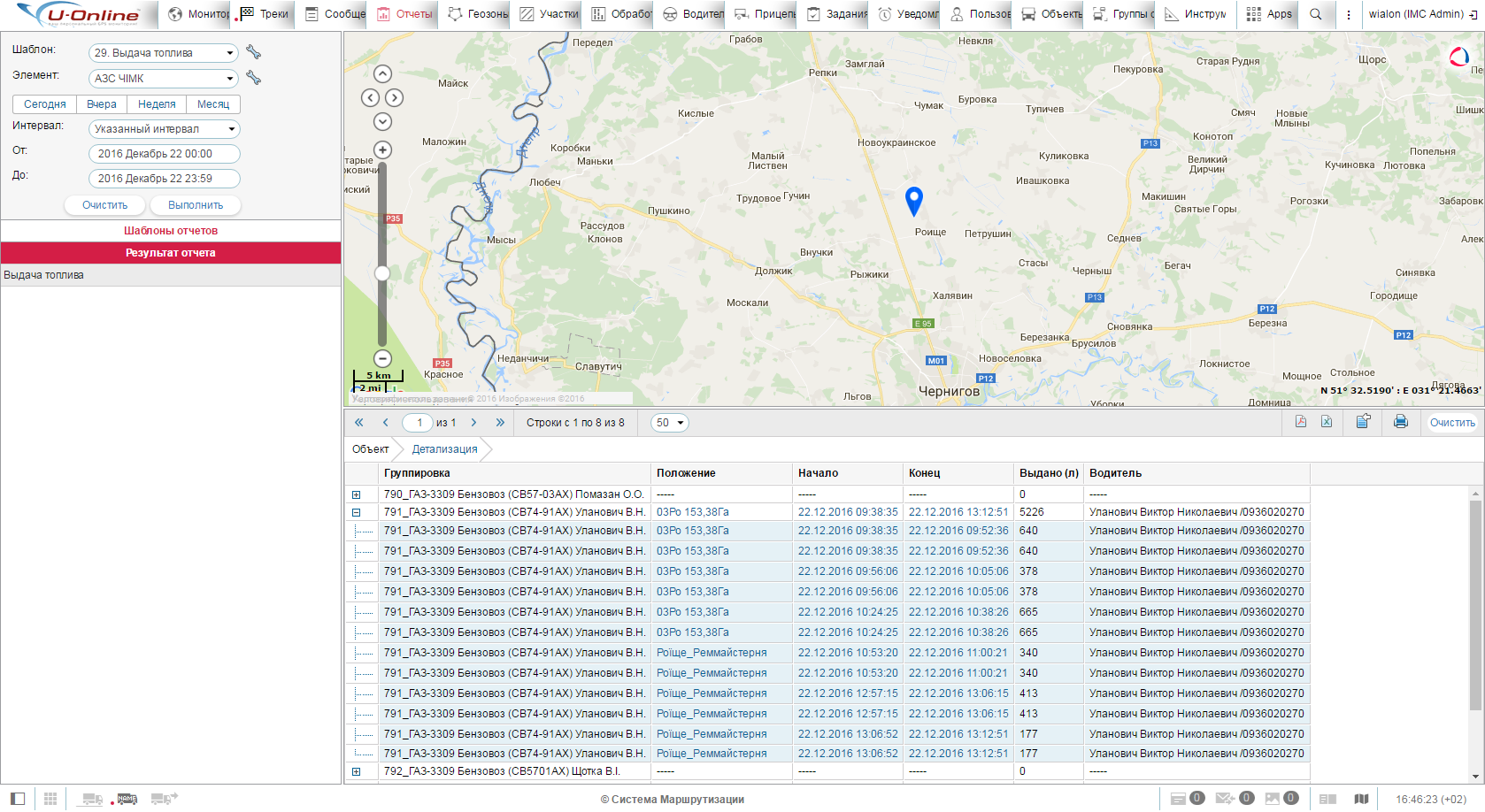Click the wrench icon beside the Шаблон dropdown
This screenshot has height=812, width=1485.
(253, 52)
